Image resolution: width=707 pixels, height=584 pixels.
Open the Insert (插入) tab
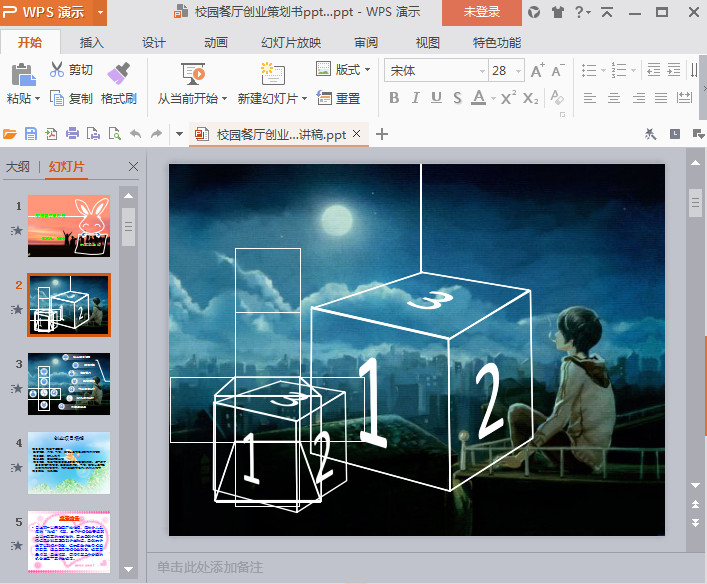[92, 43]
